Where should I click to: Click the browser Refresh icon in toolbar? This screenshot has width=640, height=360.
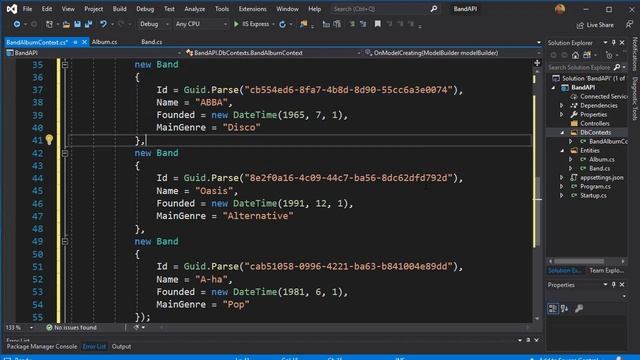282,24
